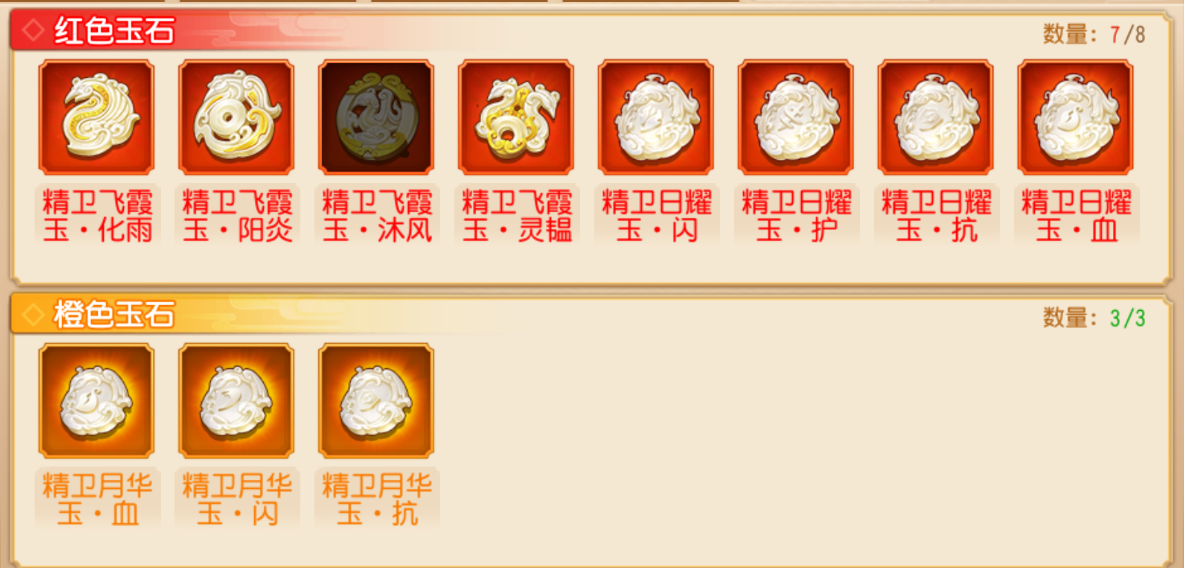Click the 橙色玉石 section header
Image resolution: width=1184 pixels, height=568 pixels.
[115, 315]
